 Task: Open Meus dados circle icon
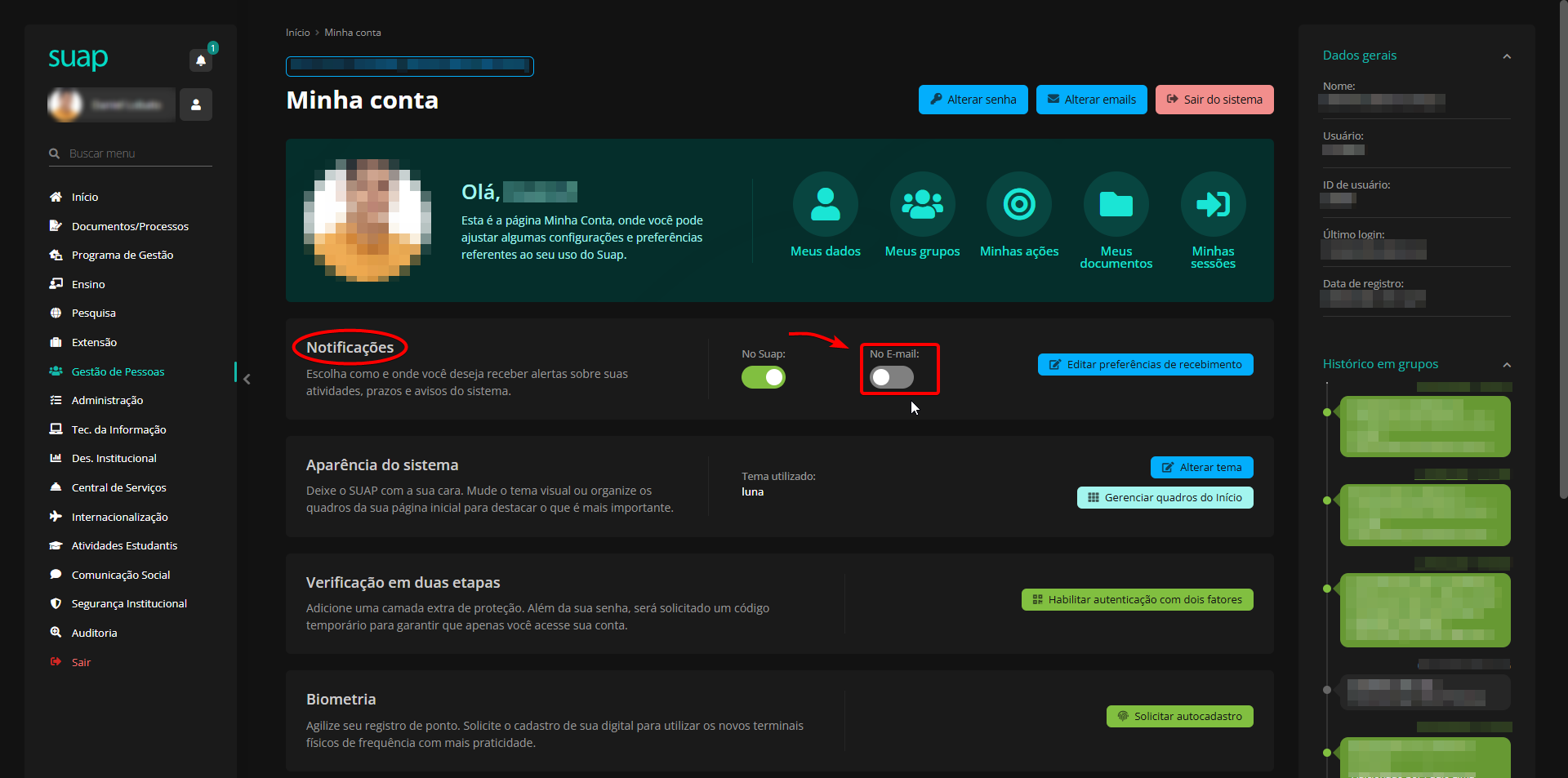[826, 204]
